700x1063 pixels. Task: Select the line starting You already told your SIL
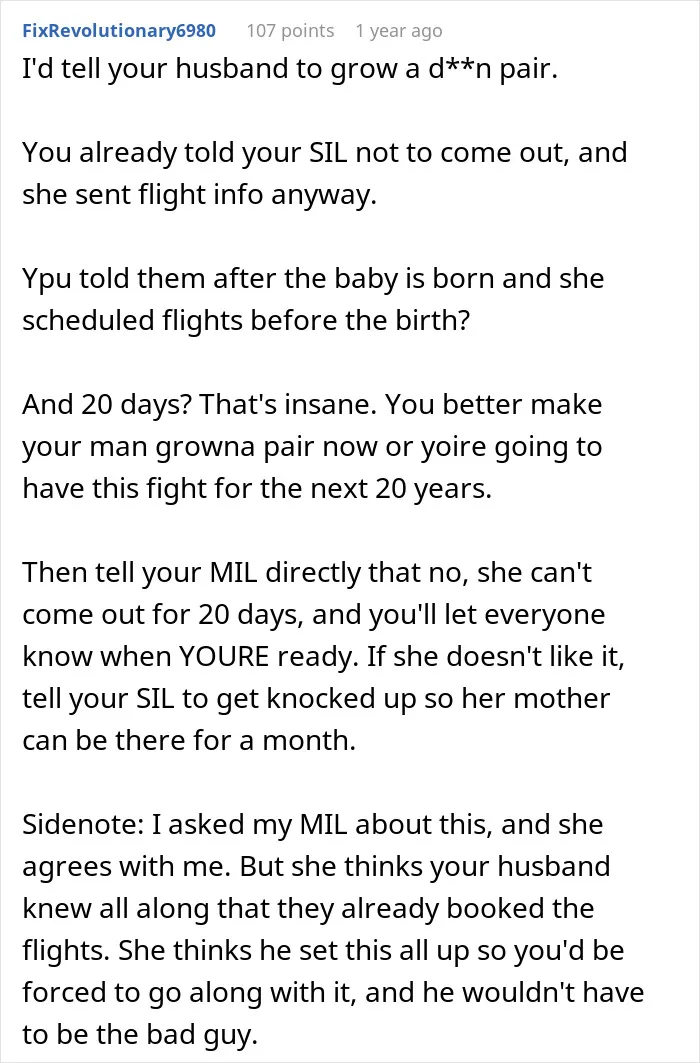click(325, 153)
